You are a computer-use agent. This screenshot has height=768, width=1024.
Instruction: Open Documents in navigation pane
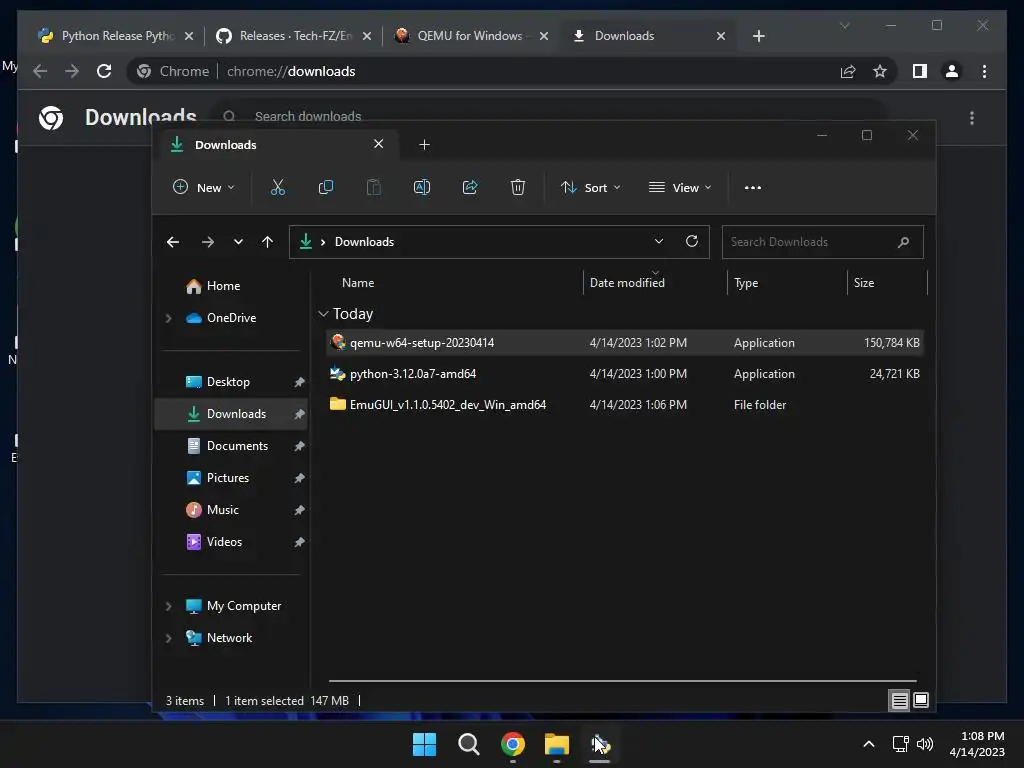click(237, 446)
